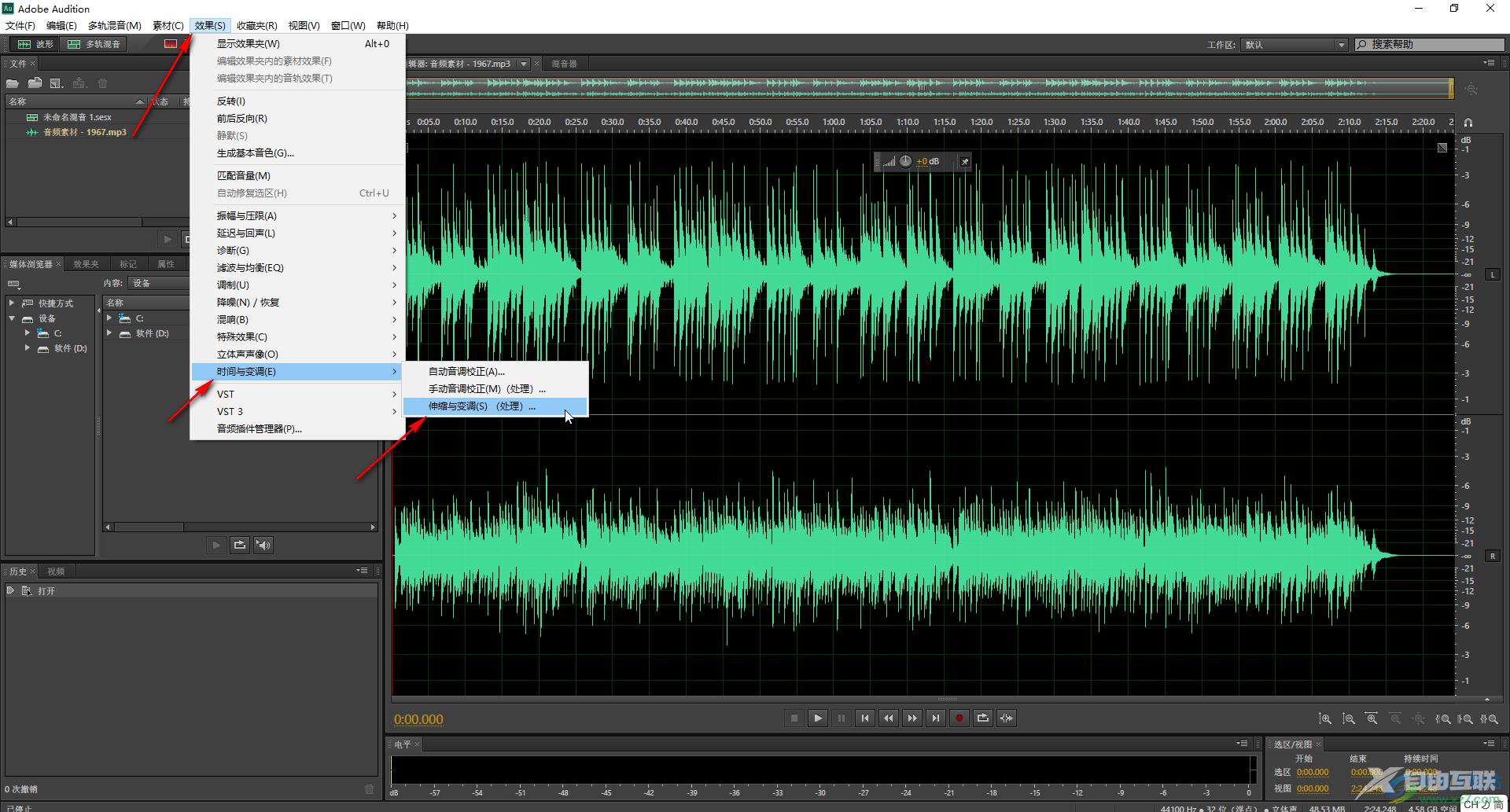This screenshot has height=812, width=1510.
Task: Switch to the 标记 tab
Action: tap(128, 264)
